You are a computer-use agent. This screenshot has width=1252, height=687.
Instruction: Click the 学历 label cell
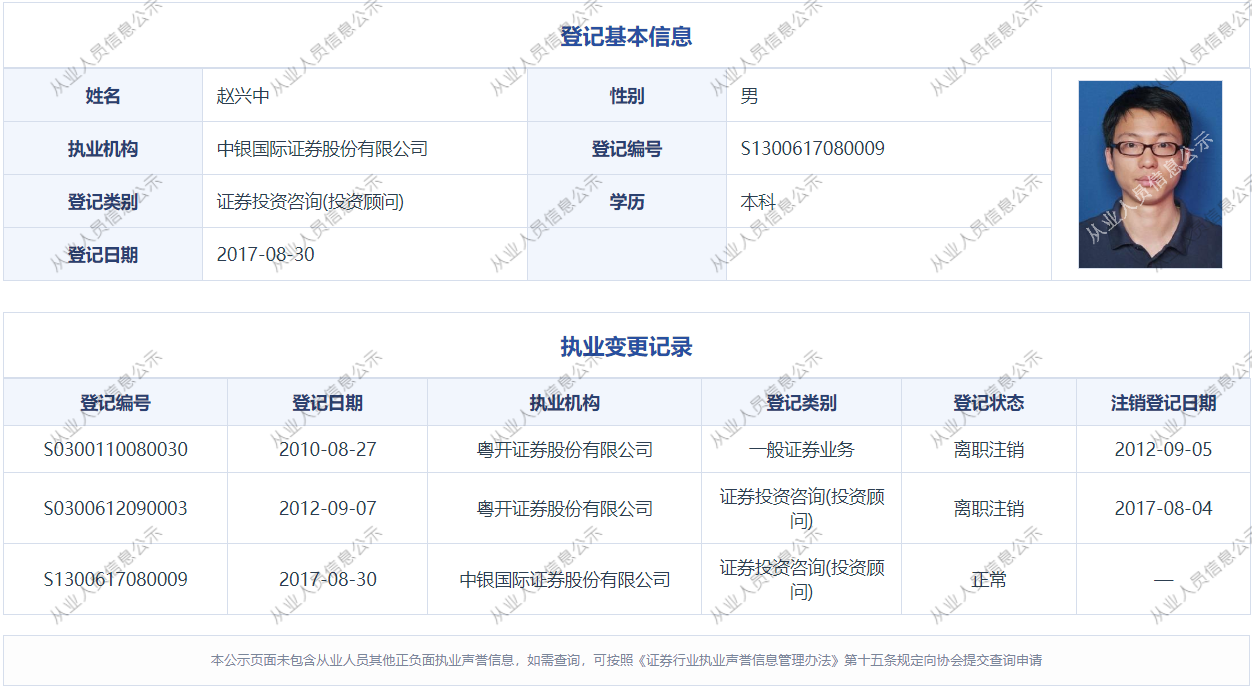627,202
